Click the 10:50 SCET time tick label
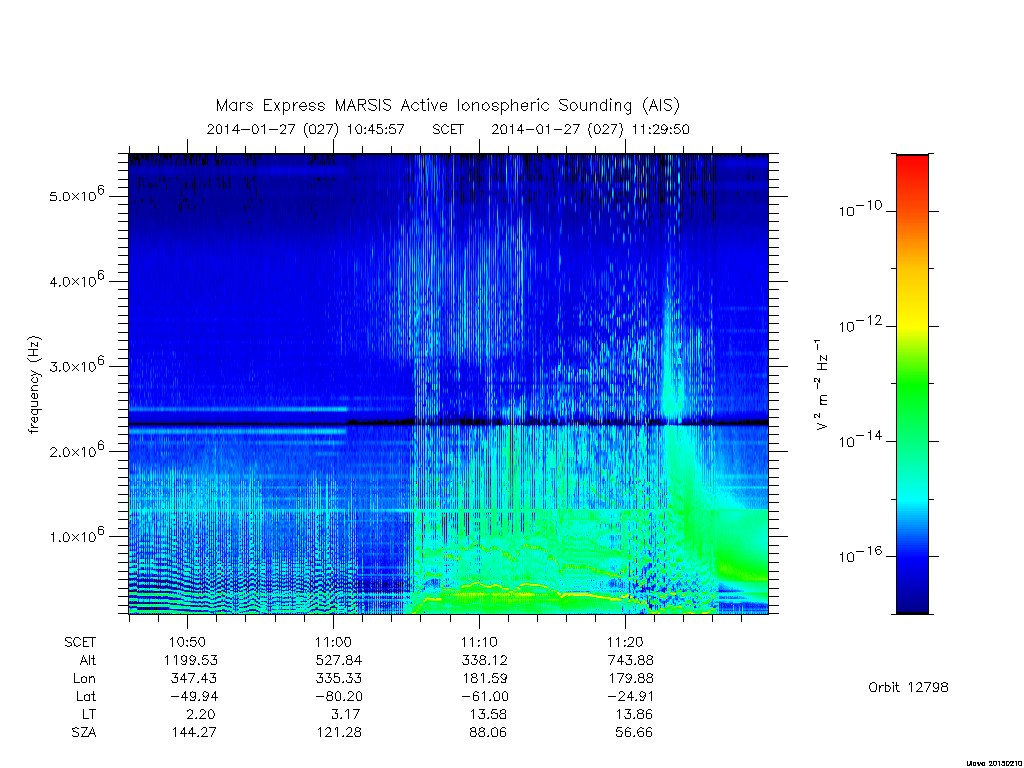This screenshot has height=768, width=1024. tap(187, 642)
